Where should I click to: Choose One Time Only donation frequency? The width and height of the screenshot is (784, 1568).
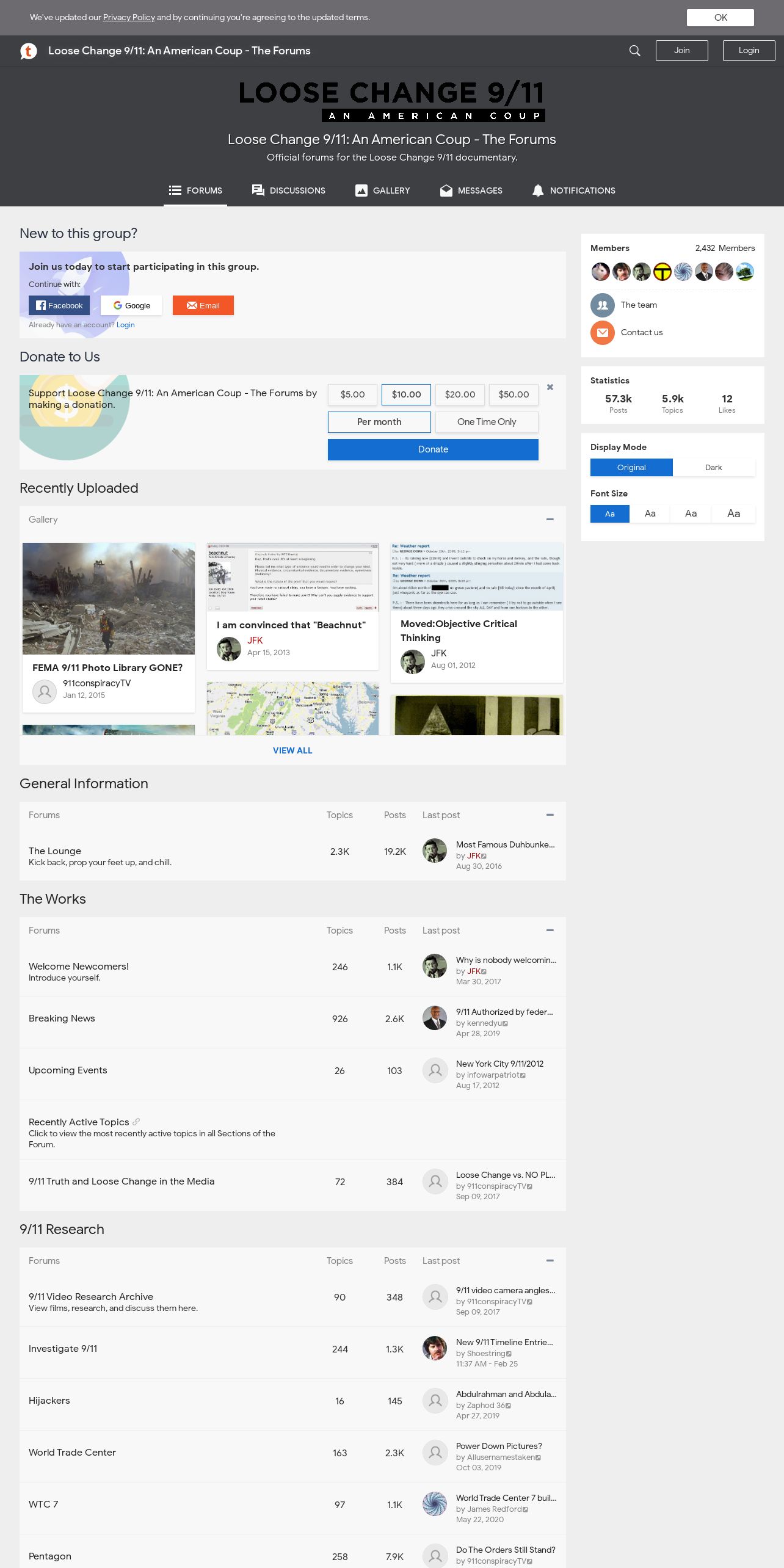point(487,422)
